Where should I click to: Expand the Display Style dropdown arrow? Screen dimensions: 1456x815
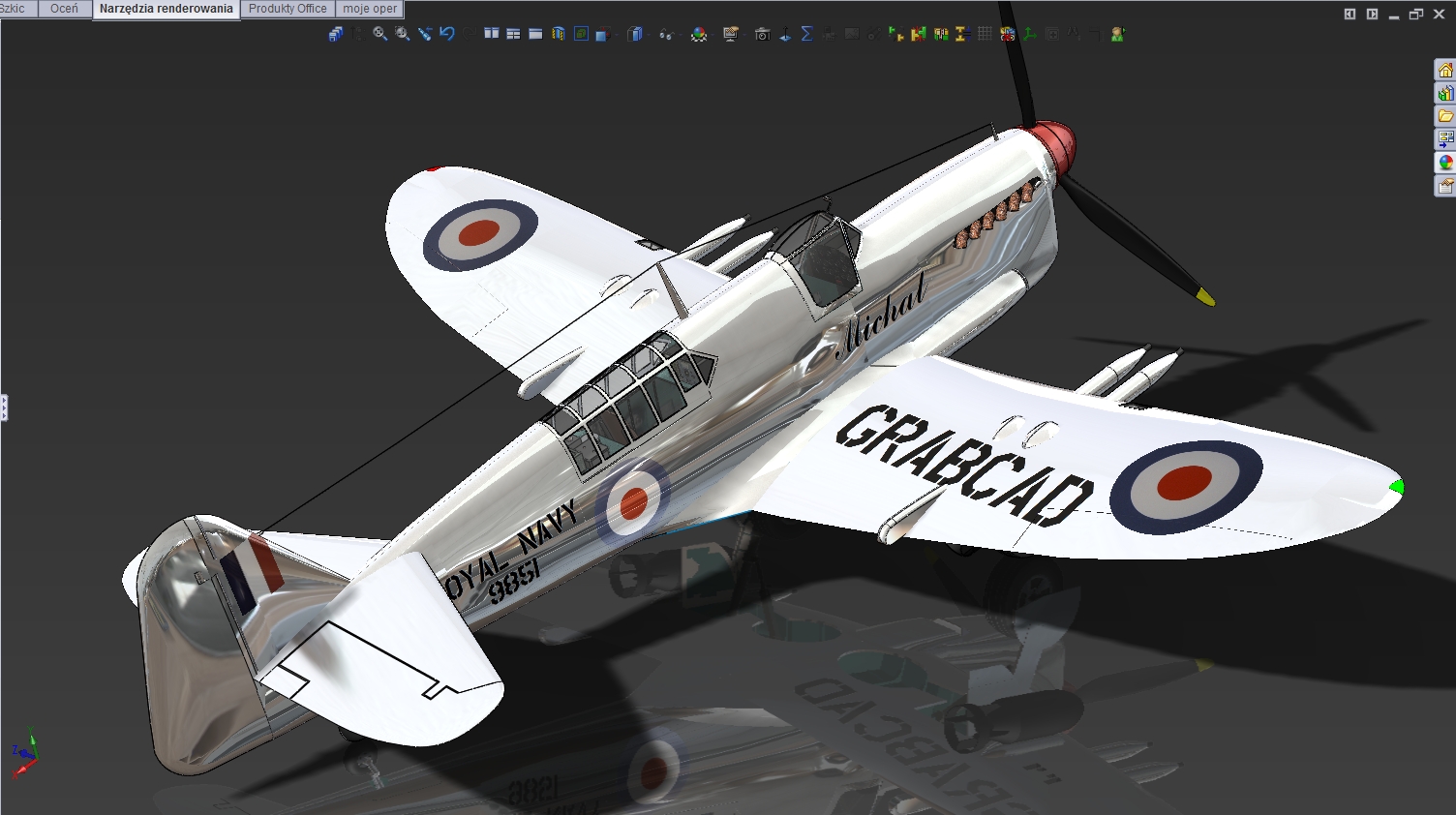click(x=649, y=35)
